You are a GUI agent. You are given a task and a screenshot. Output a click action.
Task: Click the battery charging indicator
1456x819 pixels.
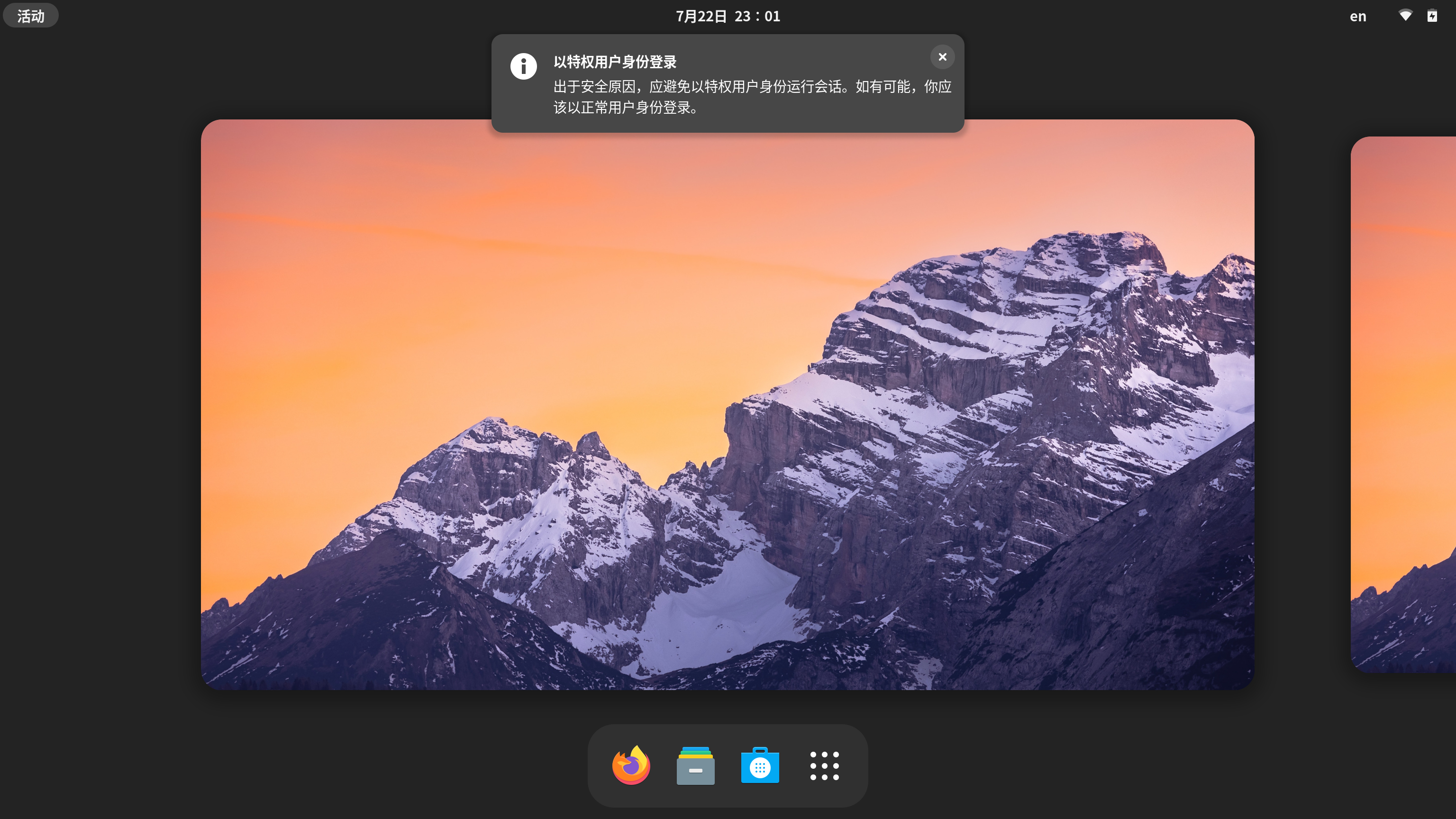tap(1432, 16)
